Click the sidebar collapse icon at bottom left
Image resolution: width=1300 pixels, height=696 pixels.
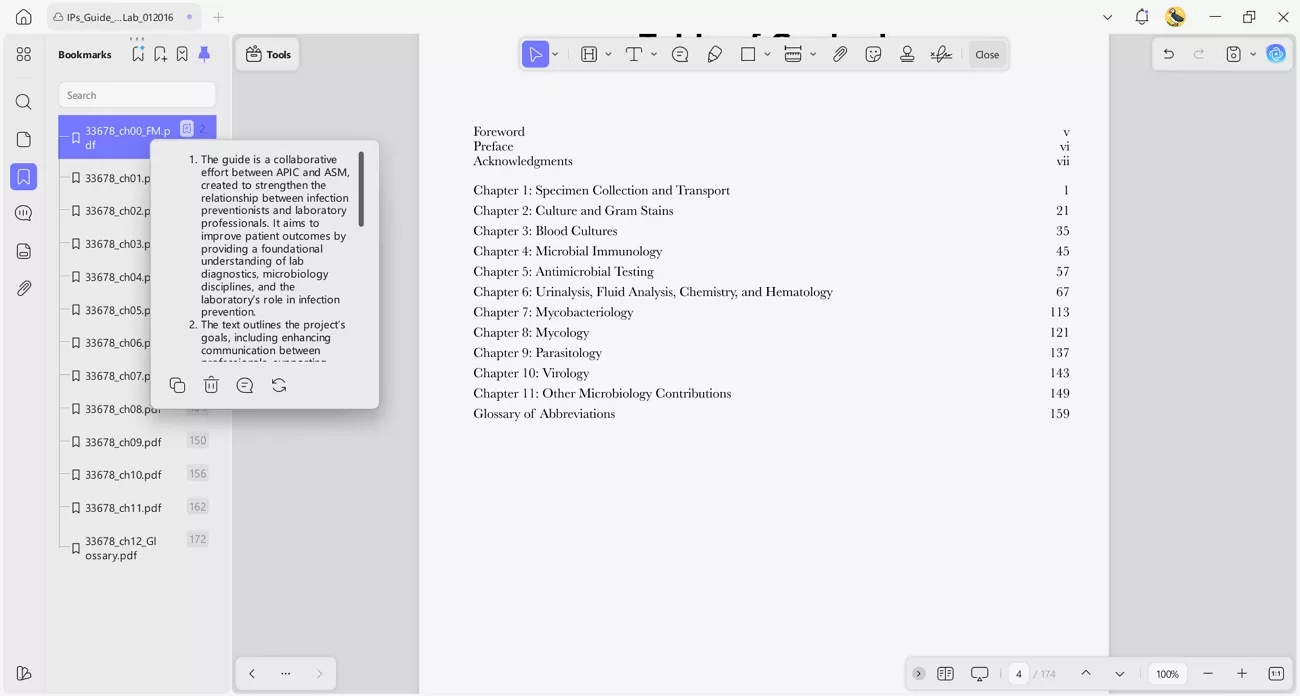[24, 673]
